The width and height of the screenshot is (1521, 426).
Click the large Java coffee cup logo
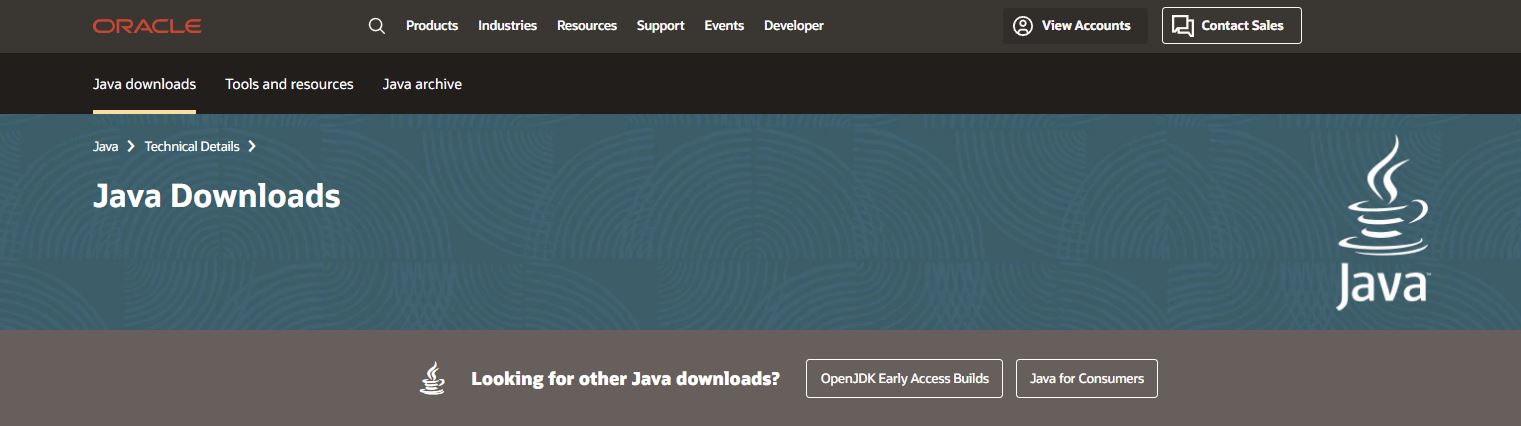point(1384,221)
